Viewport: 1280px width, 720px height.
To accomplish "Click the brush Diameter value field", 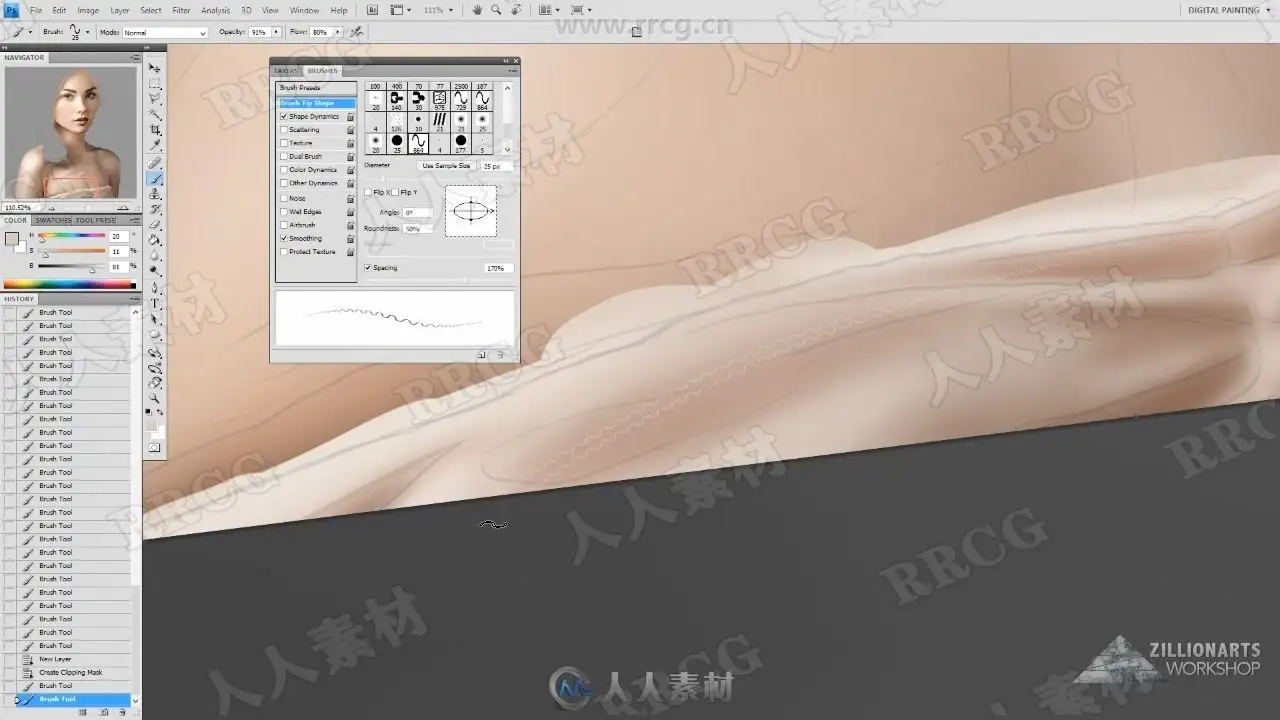I will tap(497, 166).
